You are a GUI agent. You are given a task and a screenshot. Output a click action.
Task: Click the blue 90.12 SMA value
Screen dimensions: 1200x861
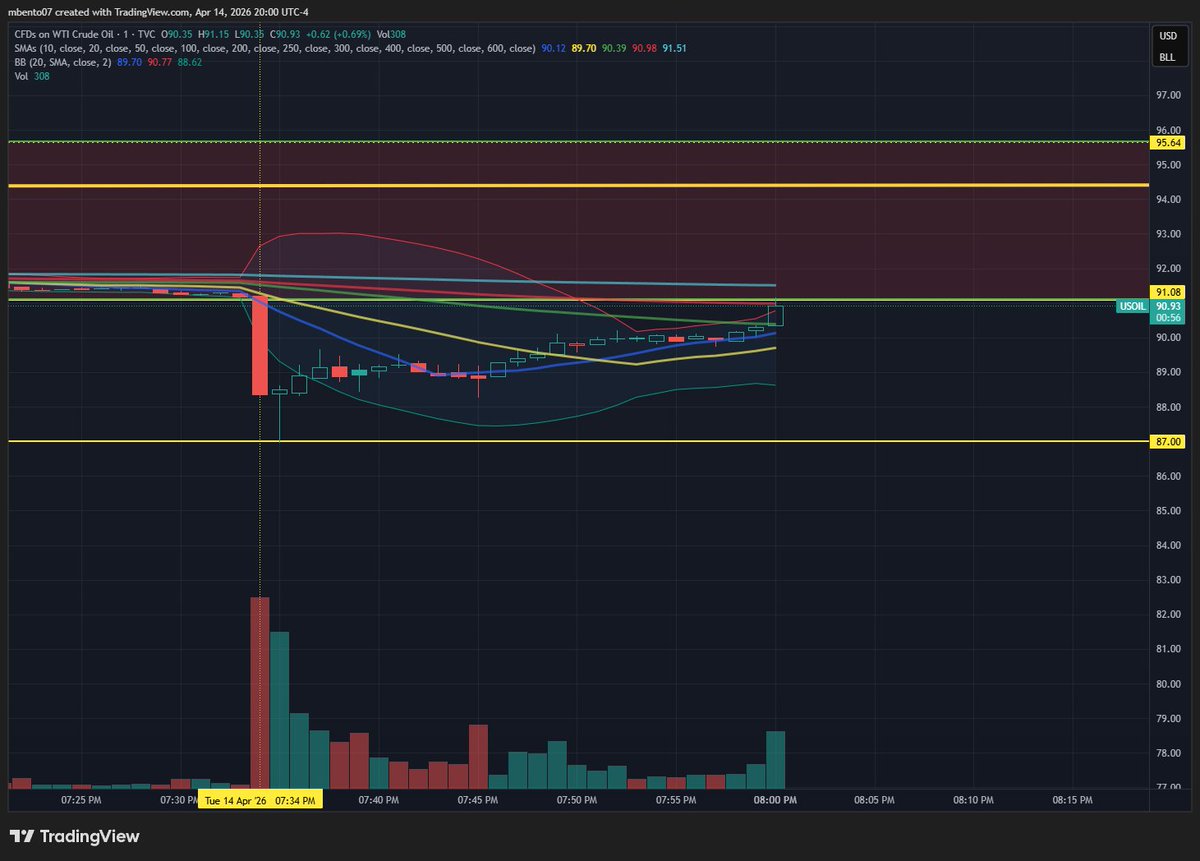pos(553,48)
